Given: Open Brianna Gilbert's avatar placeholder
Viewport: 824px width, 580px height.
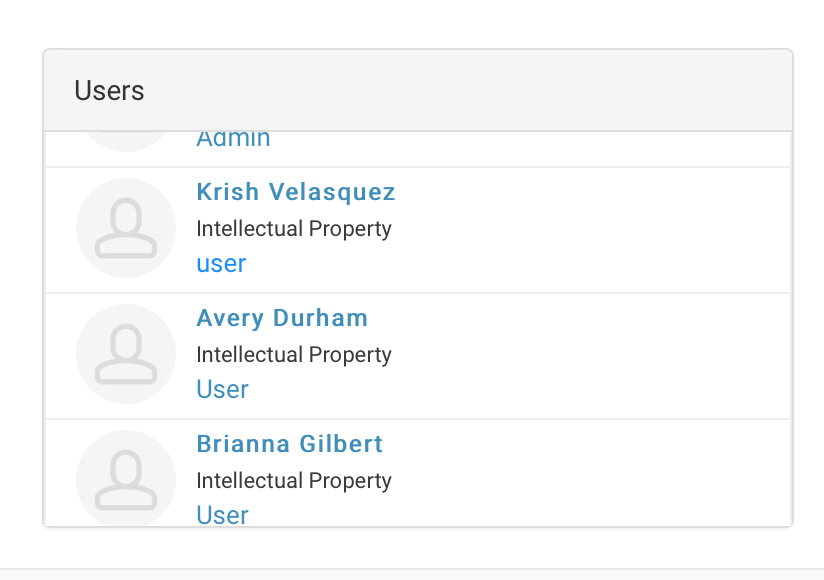Looking at the screenshot, I should (x=126, y=478).
